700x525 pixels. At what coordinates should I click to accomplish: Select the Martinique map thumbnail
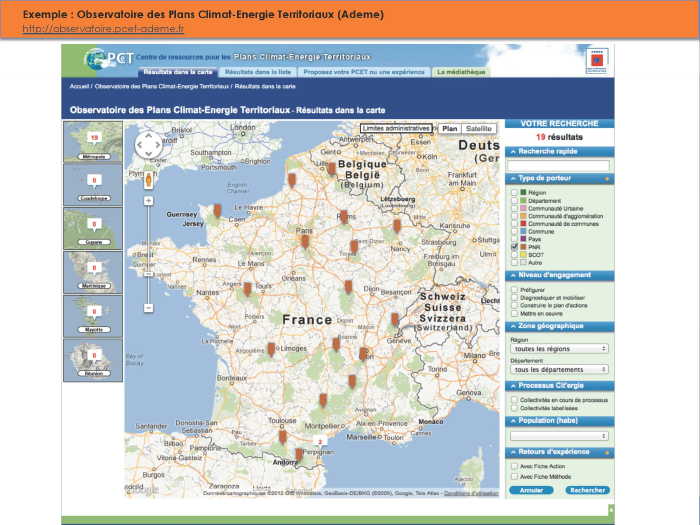pyautogui.click(x=93, y=272)
